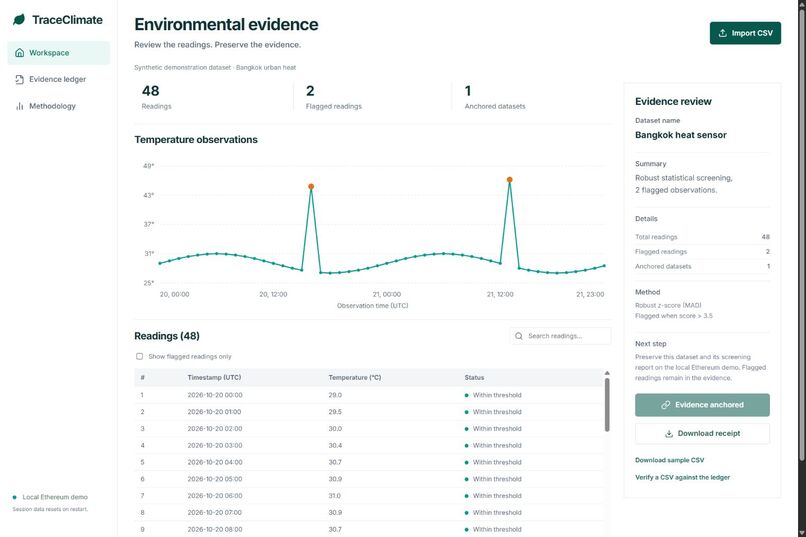Image resolution: width=806 pixels, height=537 pixels.
Task: Open Verify a CSV against the ledger
Action: pos(682,477)
